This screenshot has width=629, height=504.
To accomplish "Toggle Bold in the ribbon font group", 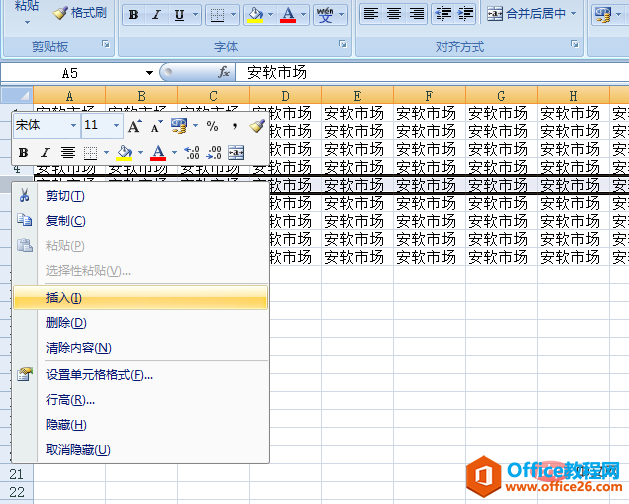I will (x=132, y=15).
